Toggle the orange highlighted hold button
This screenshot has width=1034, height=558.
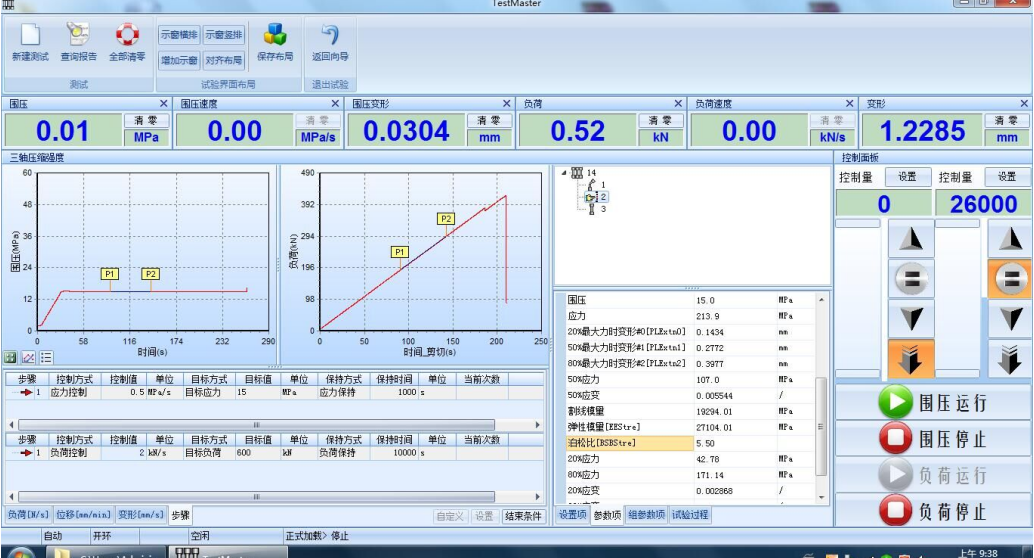click(x=1010, y=279)
